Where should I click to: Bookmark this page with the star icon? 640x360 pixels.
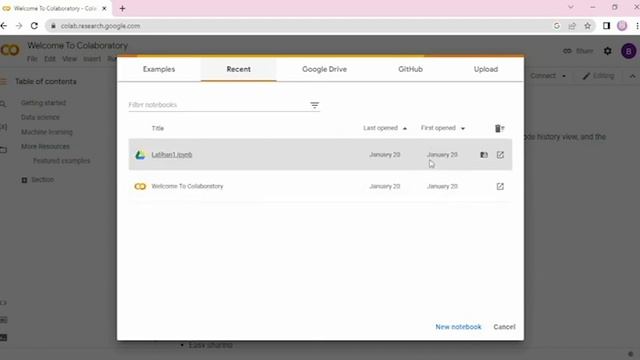click(x=587, y=26)
